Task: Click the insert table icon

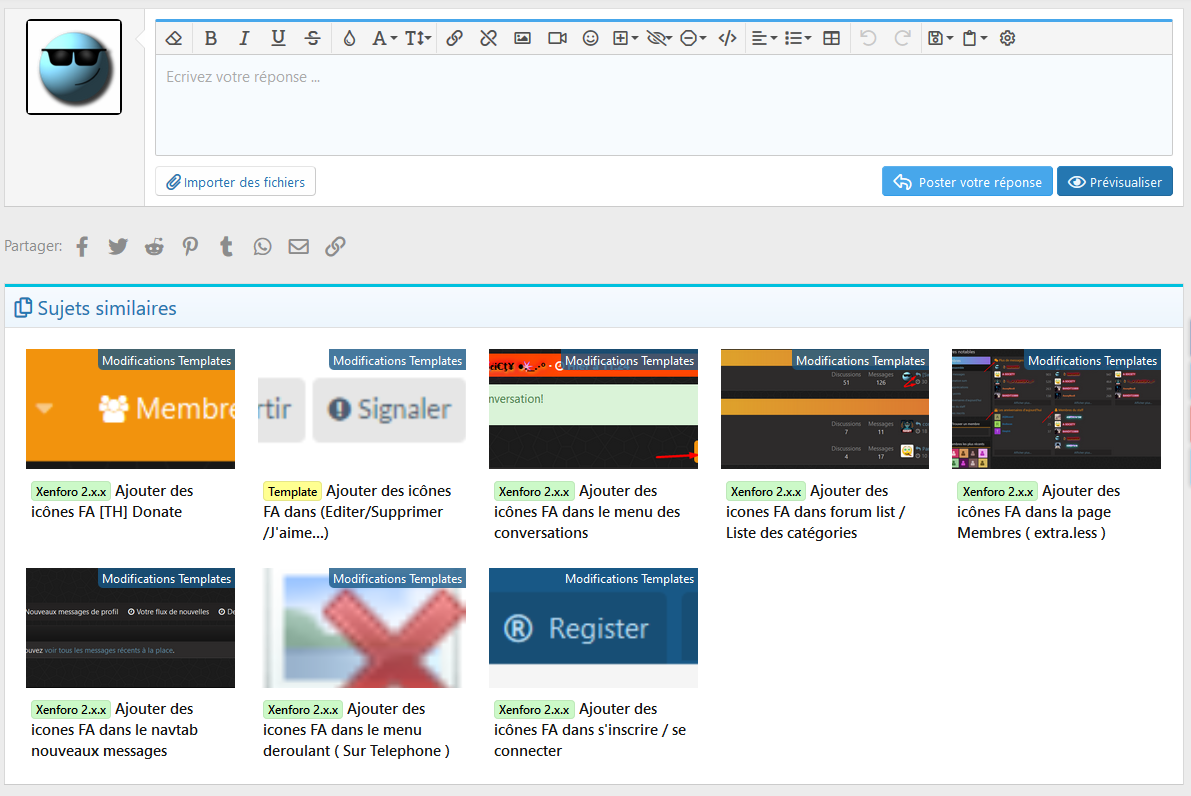Action: (x=831, y=38)
